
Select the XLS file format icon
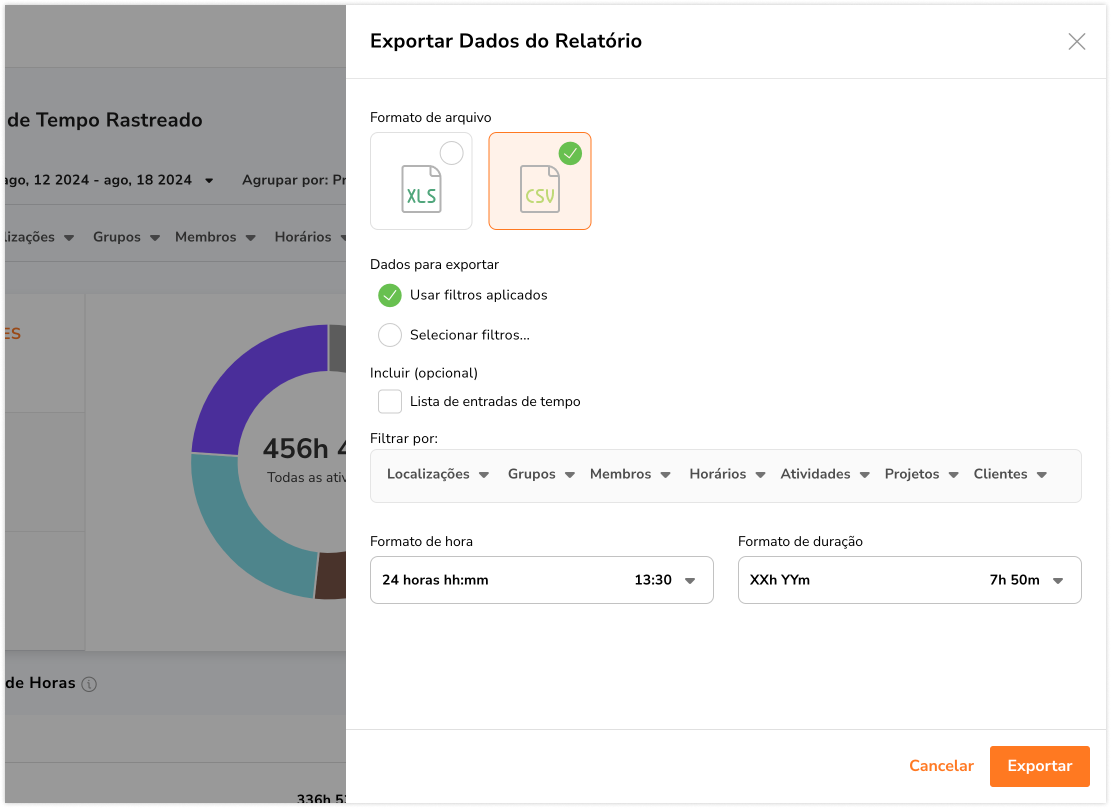click(x=421, y=181)
